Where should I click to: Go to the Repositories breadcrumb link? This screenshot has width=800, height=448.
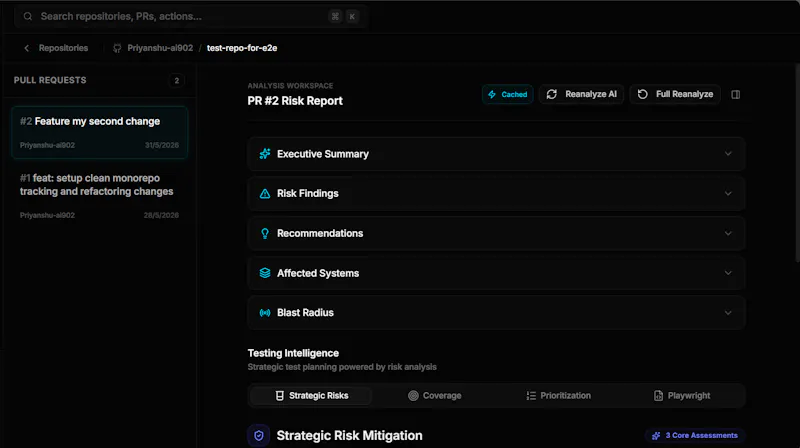pyautogui.click(x=63, y=48)
